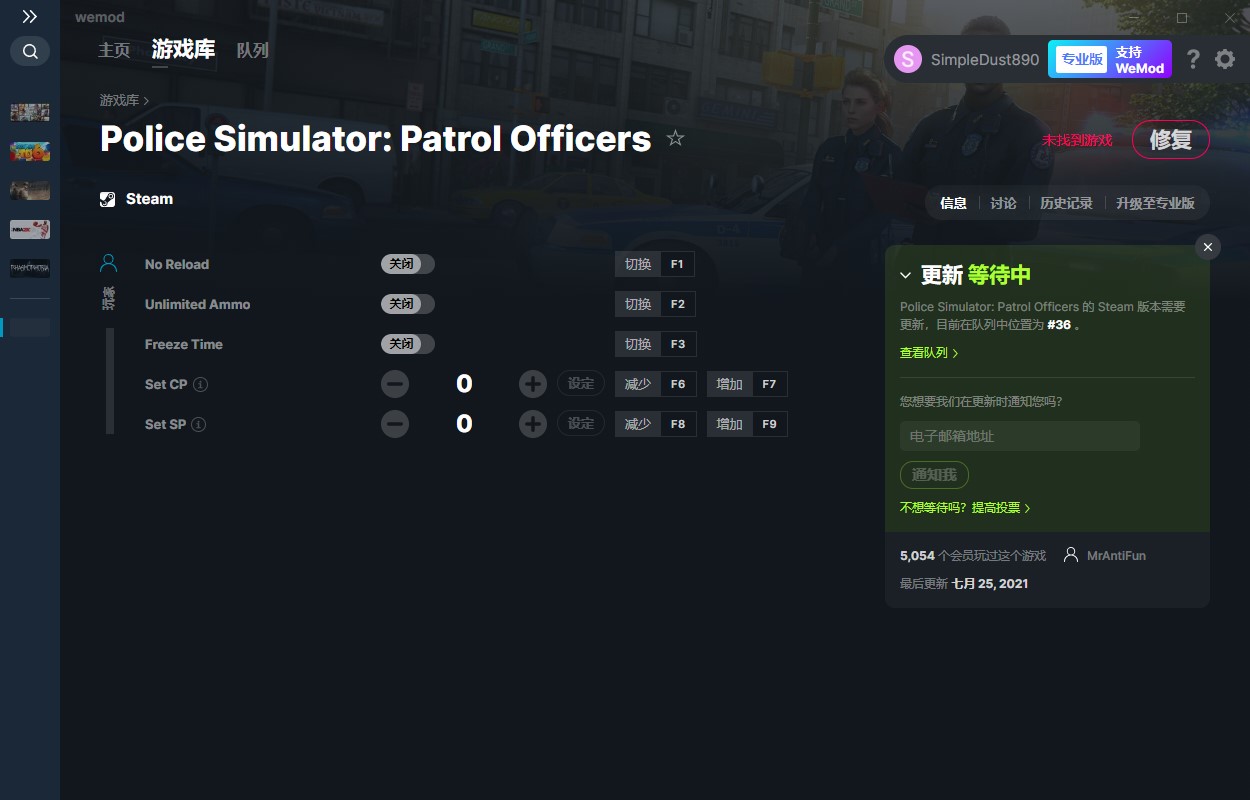Toggle the No Reload cheat switch
Image resolution: width=1250 pixels, height=800 pixels.
408,264
